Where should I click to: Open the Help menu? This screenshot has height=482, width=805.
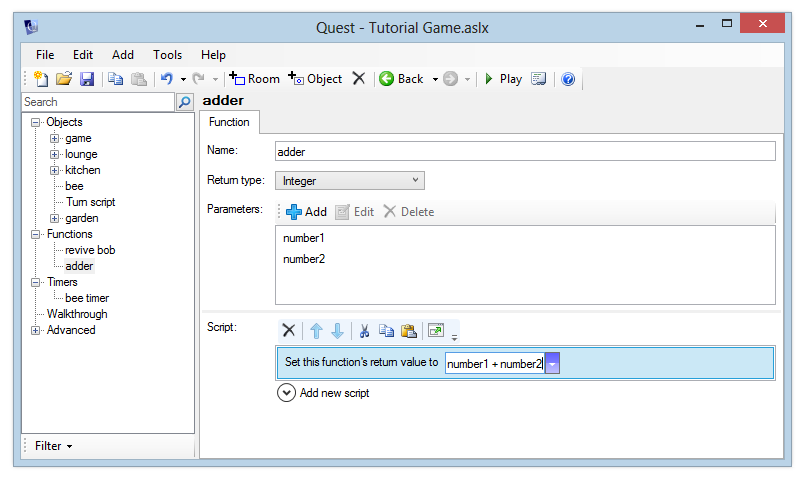click(213, 55)
